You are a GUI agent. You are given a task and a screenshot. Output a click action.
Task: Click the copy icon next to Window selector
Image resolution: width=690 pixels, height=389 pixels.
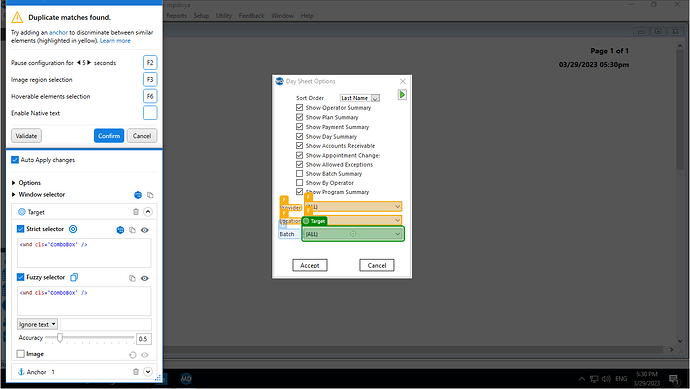(x=150, y=195)
